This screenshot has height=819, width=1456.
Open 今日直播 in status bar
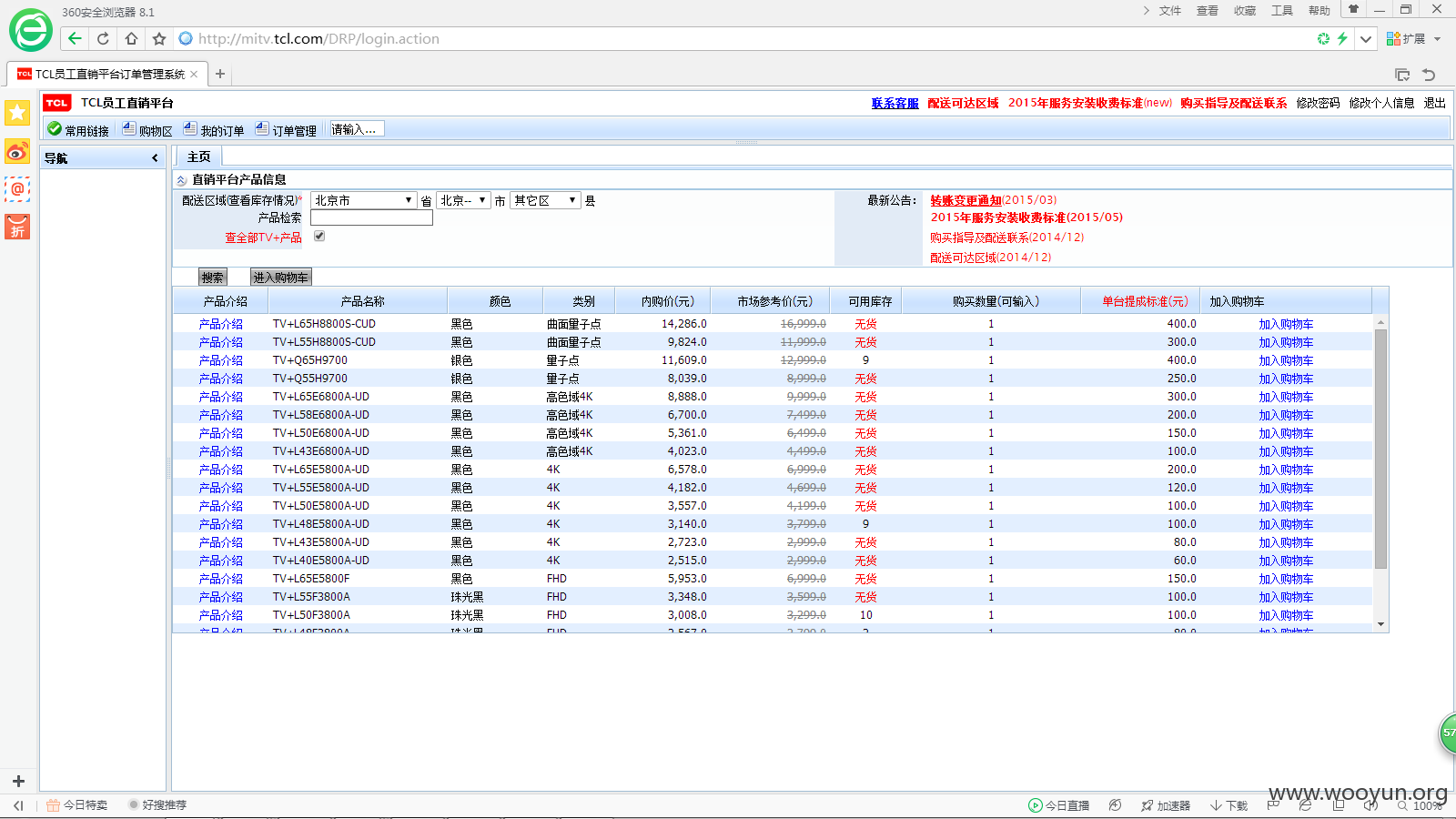tap(1059, 805)
